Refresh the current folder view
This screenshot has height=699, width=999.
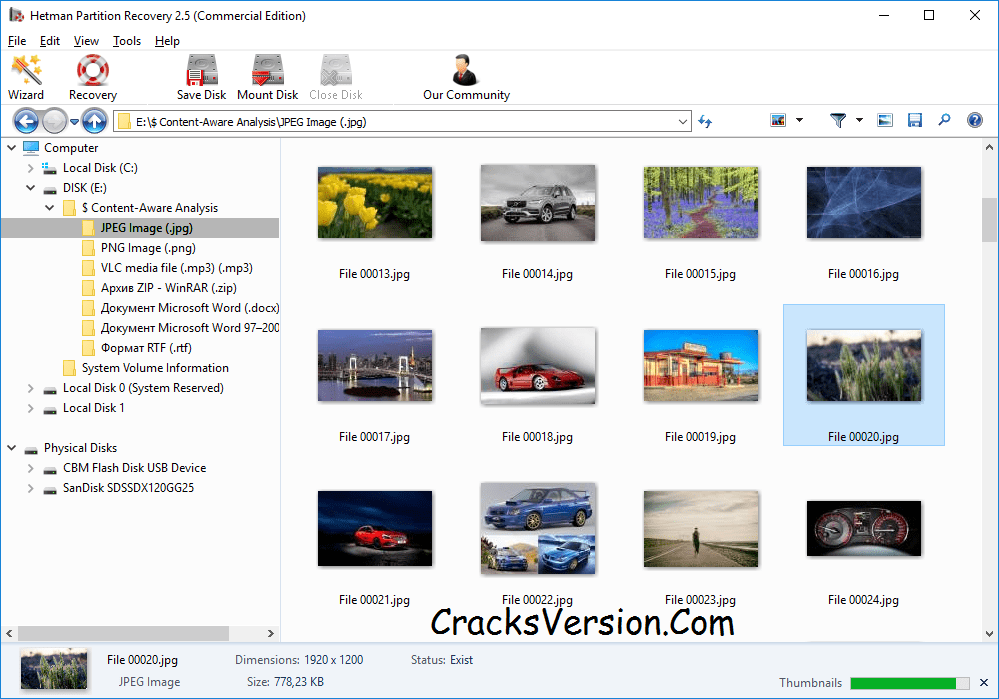point(705,121)
